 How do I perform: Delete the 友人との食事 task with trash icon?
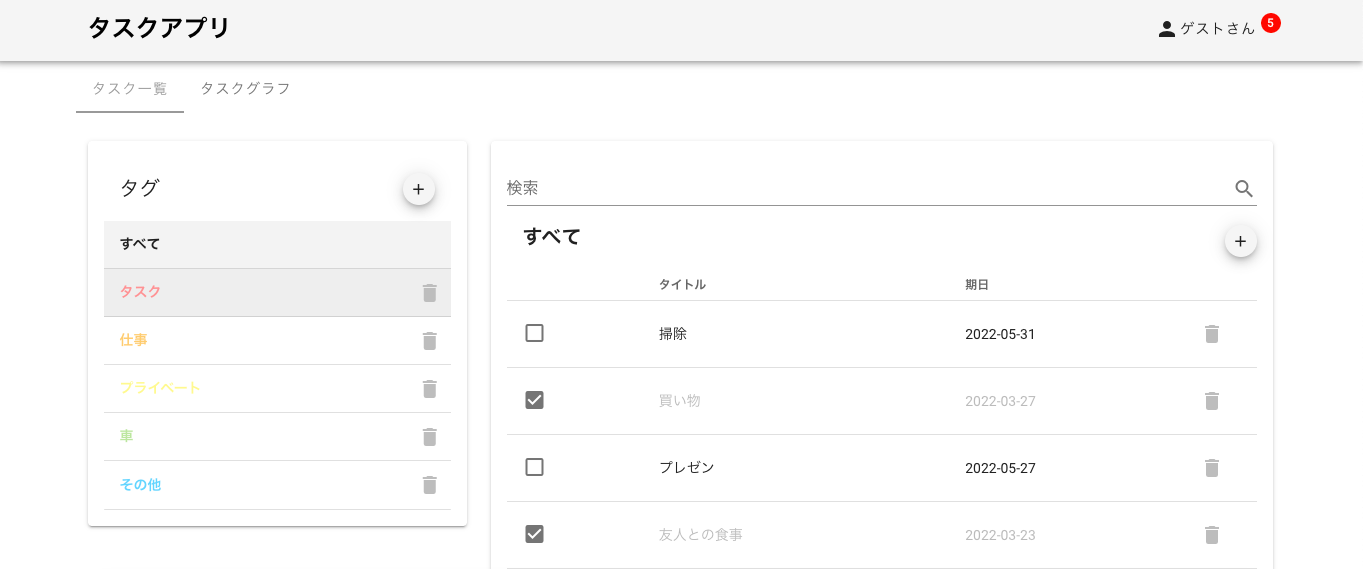[1212, 535]
